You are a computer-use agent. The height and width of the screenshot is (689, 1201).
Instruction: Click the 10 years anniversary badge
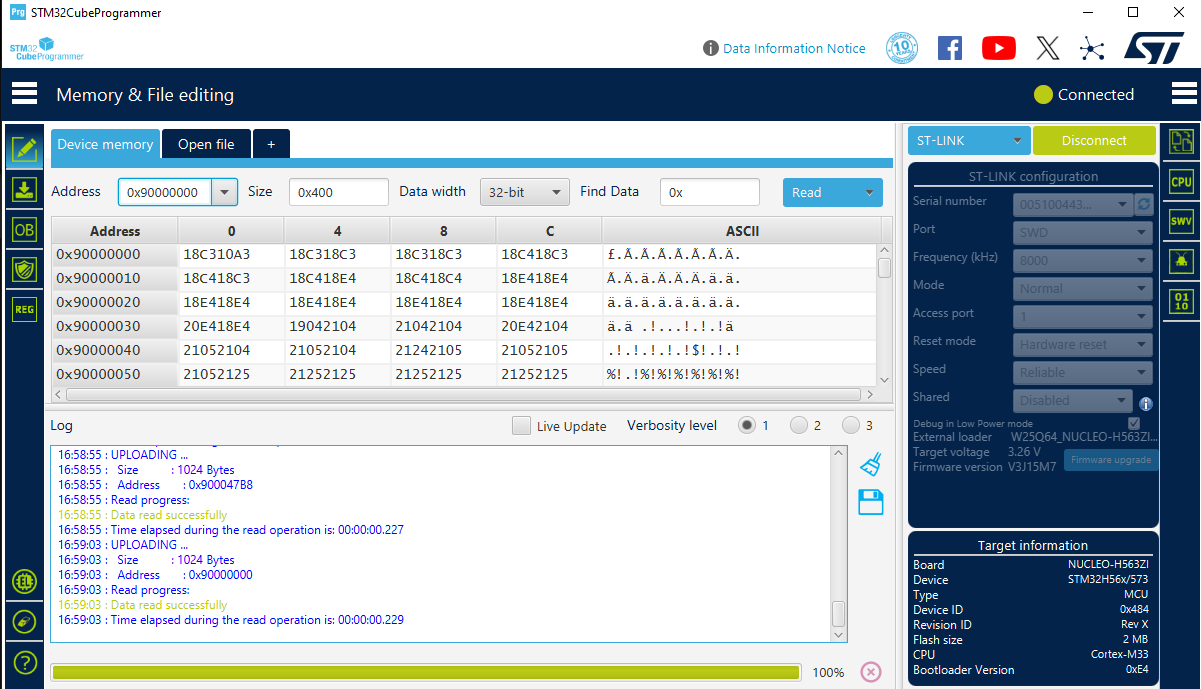point(902,48)
